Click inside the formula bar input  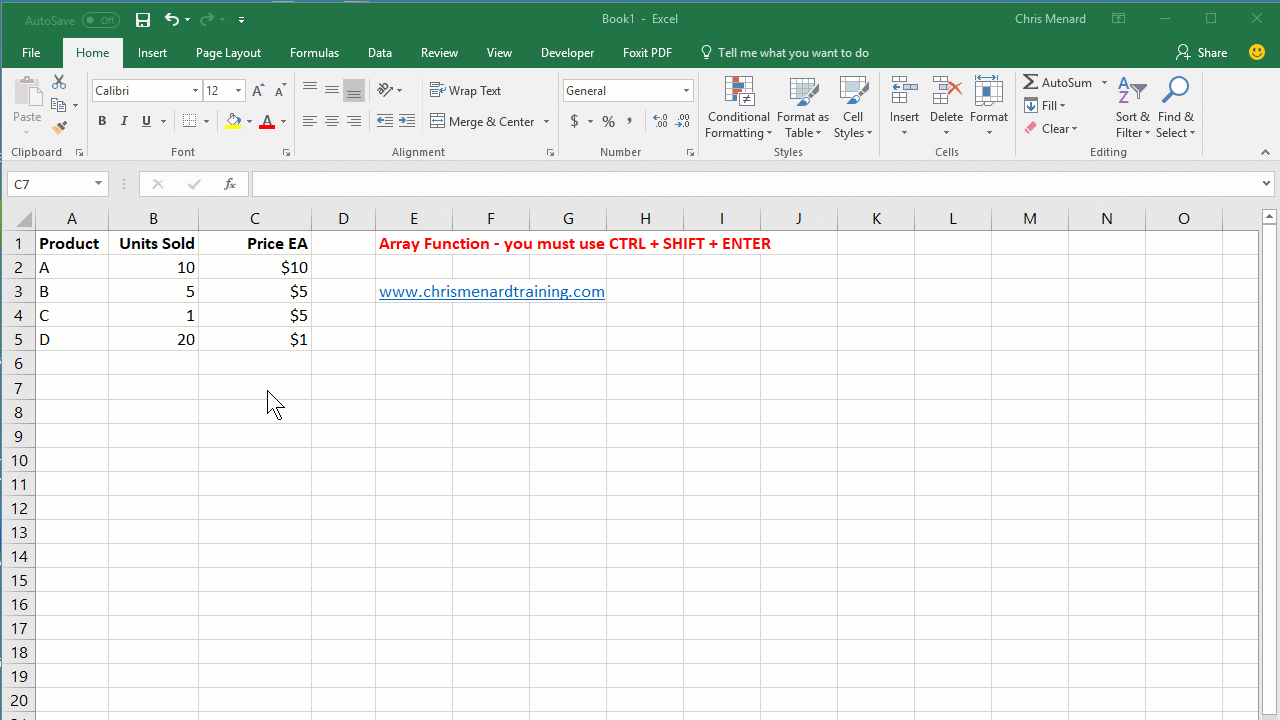pyautogui.click(x=755, y=184)
